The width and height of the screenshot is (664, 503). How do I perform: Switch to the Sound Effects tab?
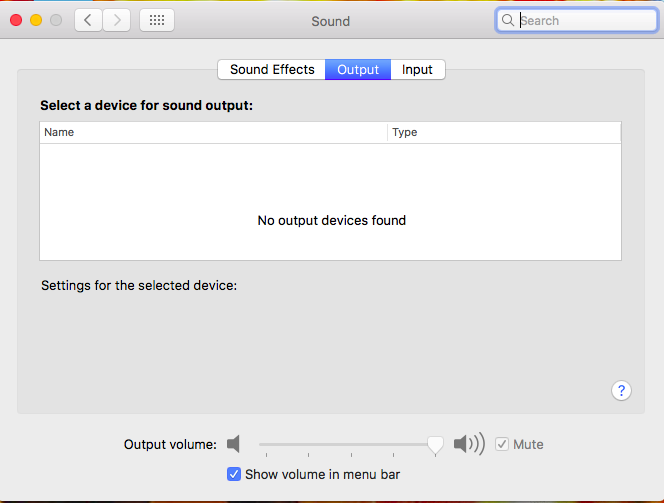272,69
